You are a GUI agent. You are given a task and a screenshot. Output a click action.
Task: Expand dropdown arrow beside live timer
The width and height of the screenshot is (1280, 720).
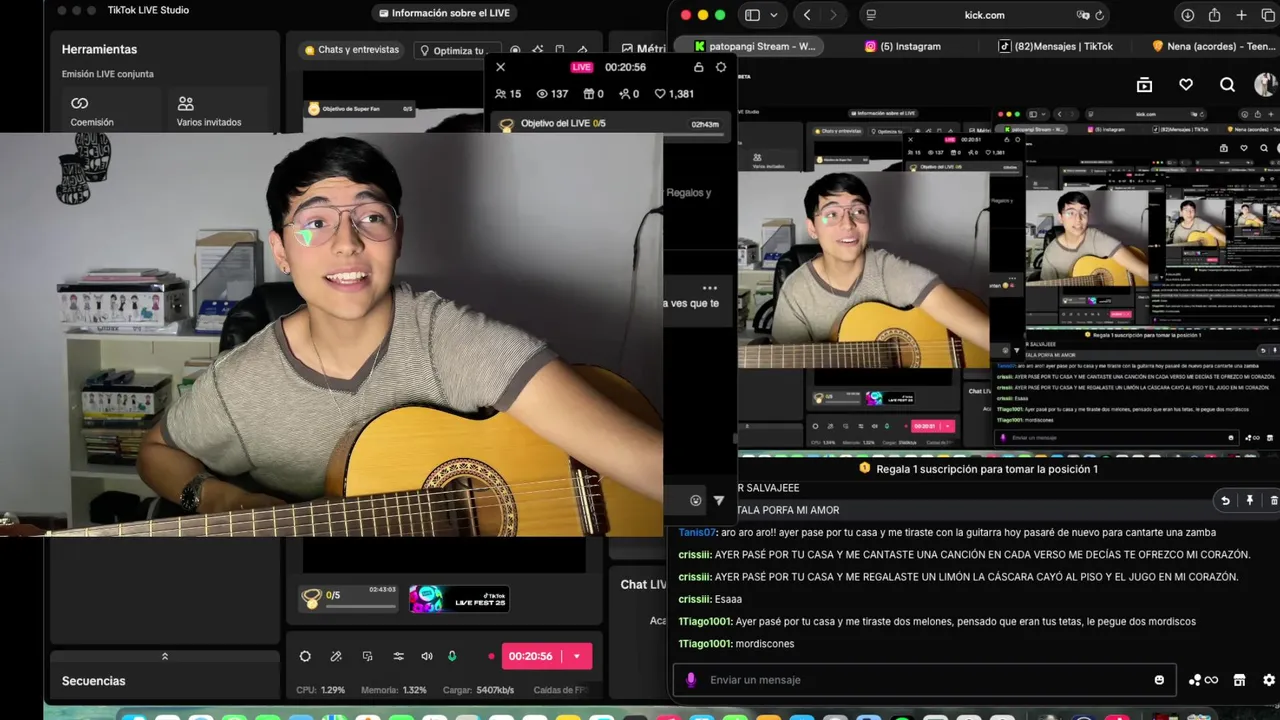tap(577, 656)
